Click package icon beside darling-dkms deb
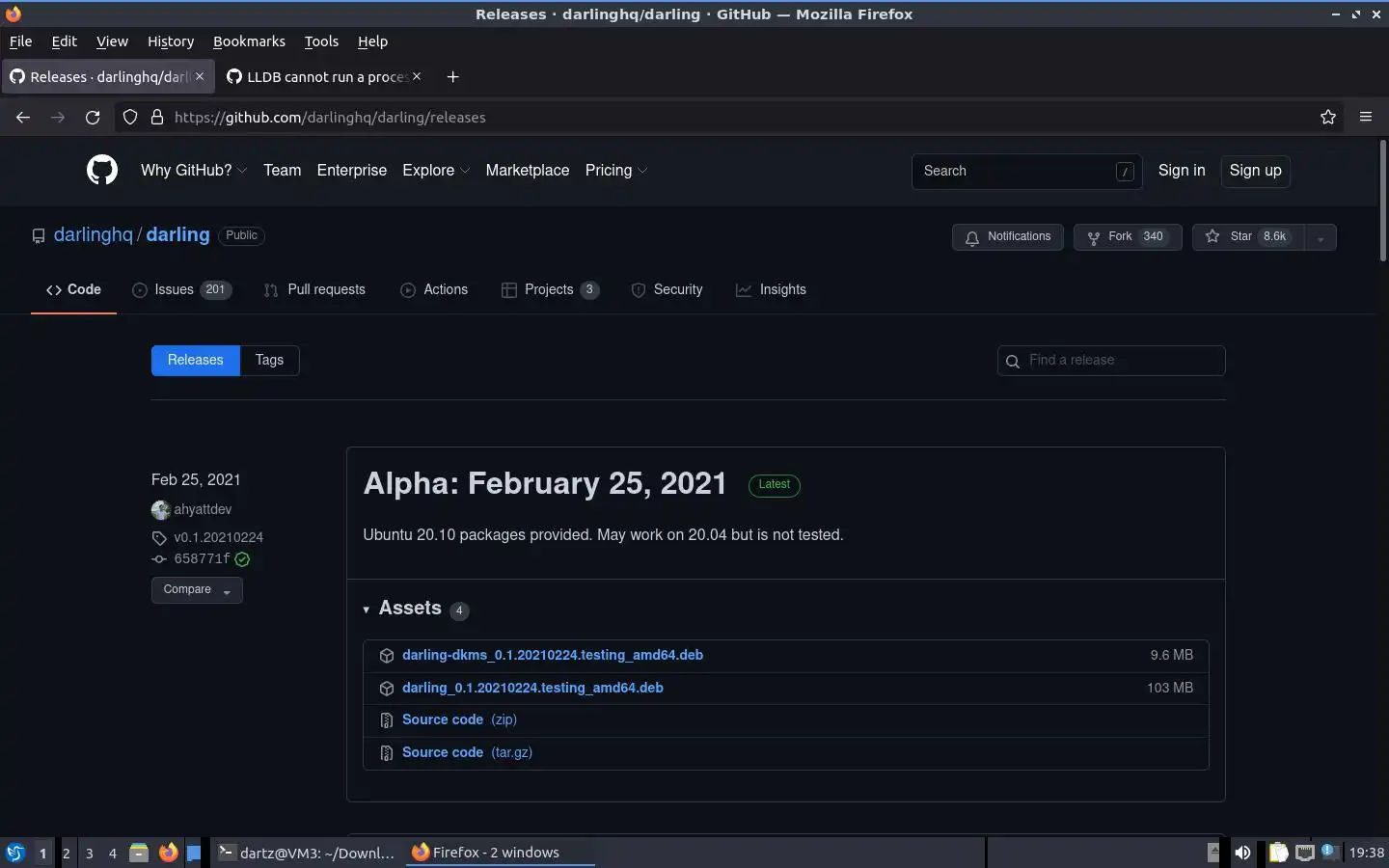Image resolution: width=1389 pixels, height=868 pixels. (x=387, y=656)
